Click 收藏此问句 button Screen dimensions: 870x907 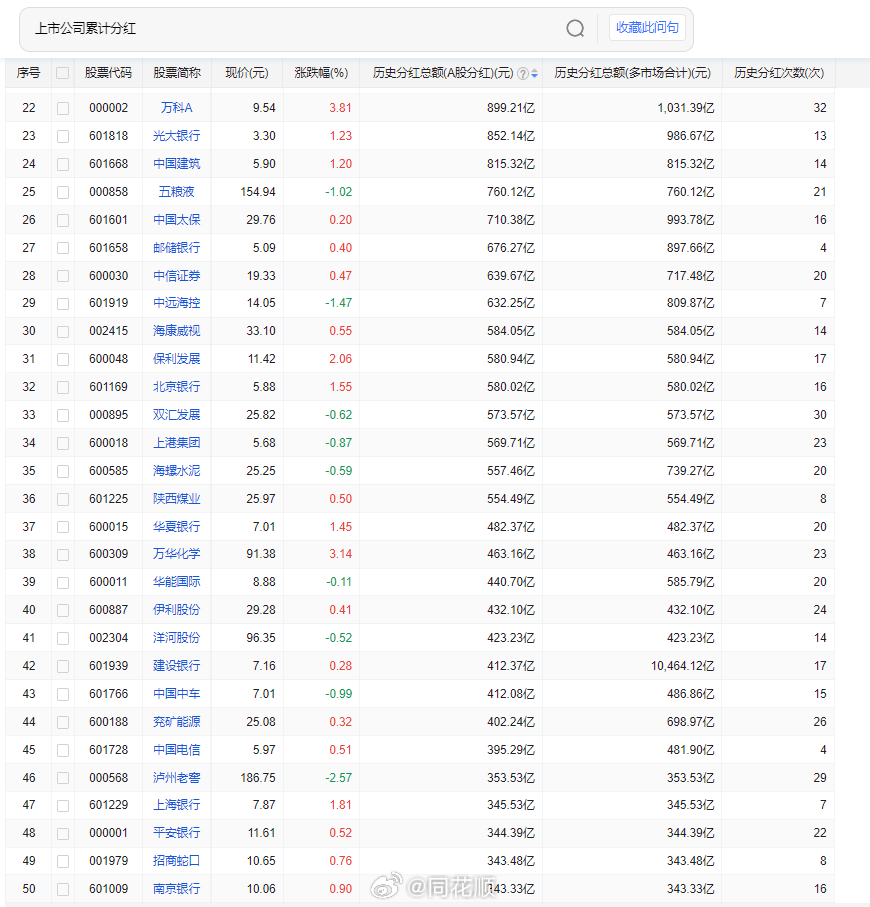click(x=647, y=28)
